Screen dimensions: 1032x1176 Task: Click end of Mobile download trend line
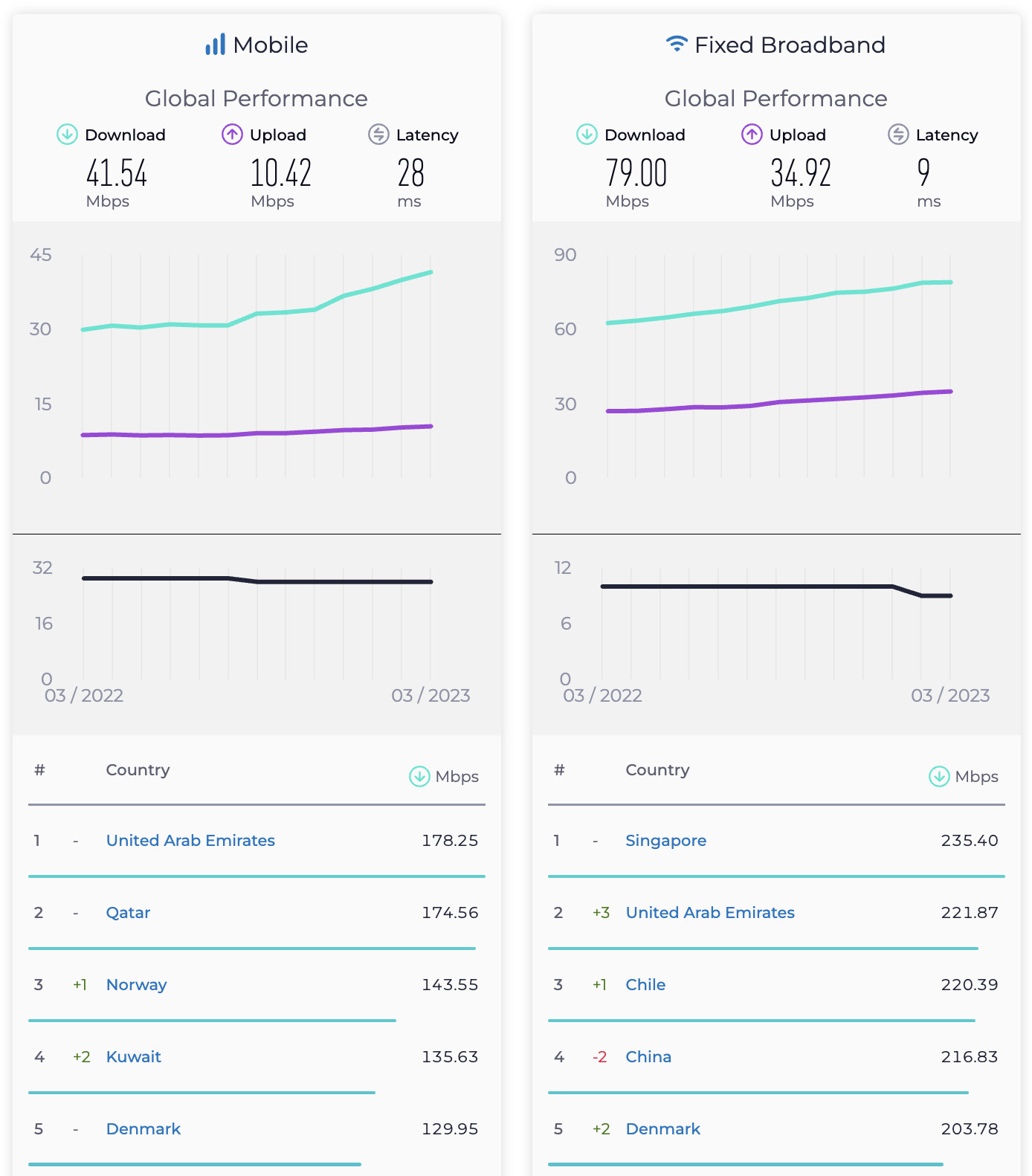coord(430,273)
